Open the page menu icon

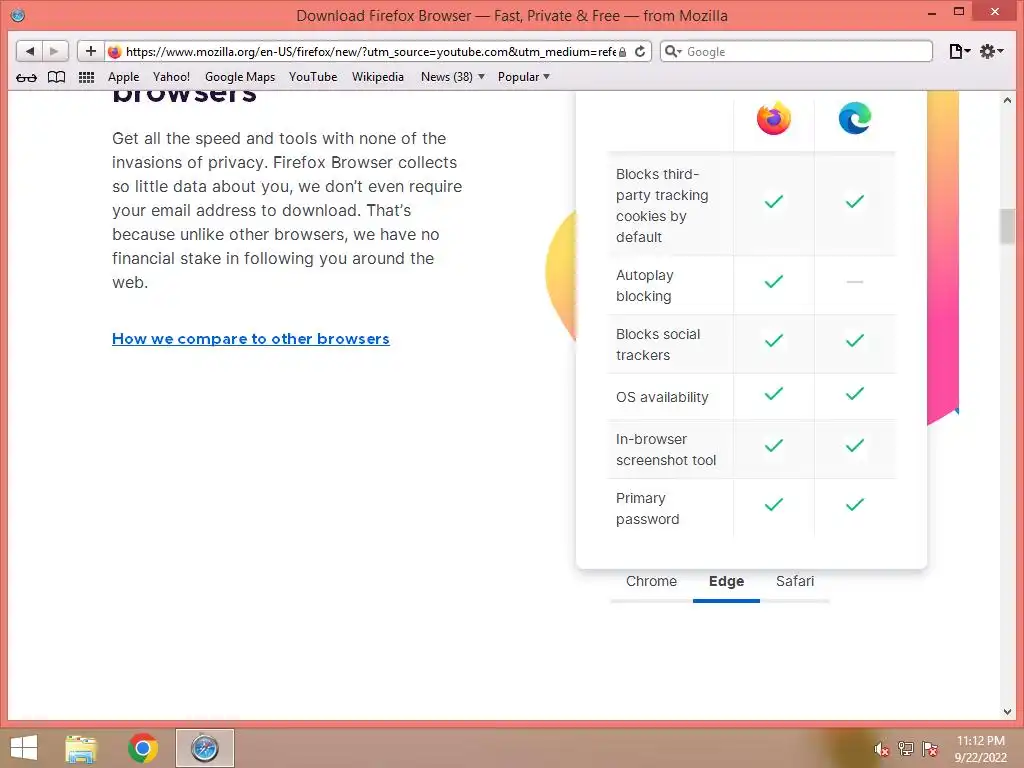(x=959, y=51)
